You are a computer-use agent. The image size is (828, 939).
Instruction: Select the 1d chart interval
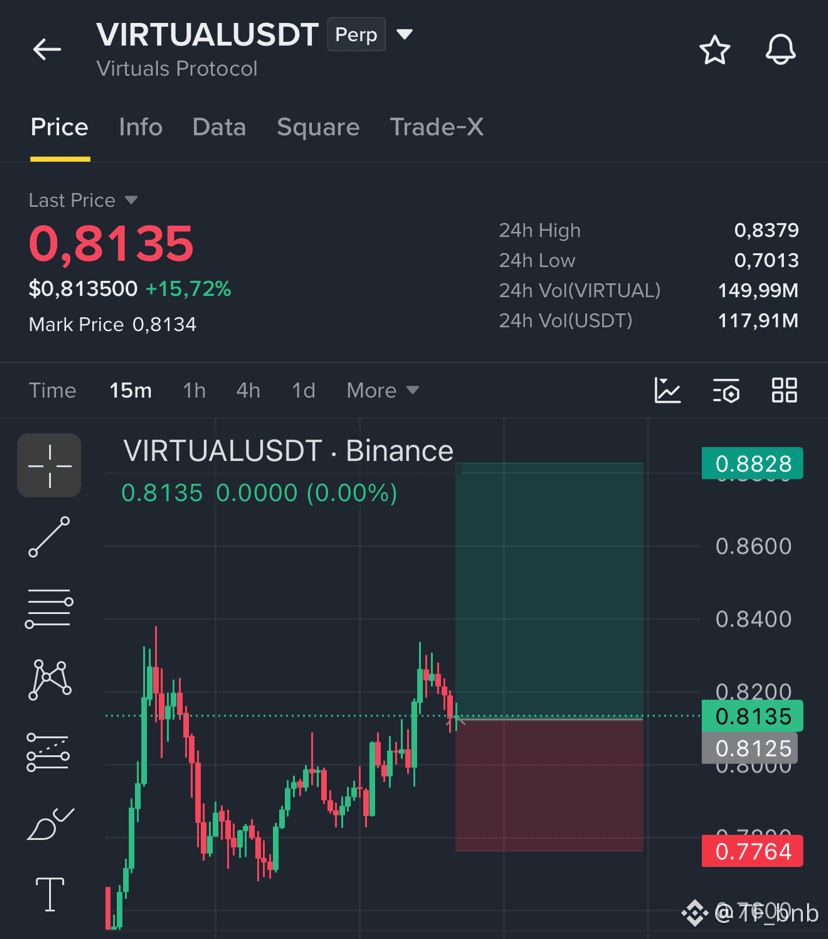pyautogui.click(x=303, y=390)
